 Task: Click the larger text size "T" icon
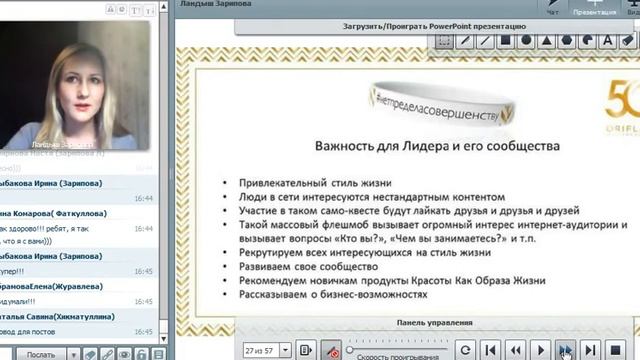(x=136, y=11)
